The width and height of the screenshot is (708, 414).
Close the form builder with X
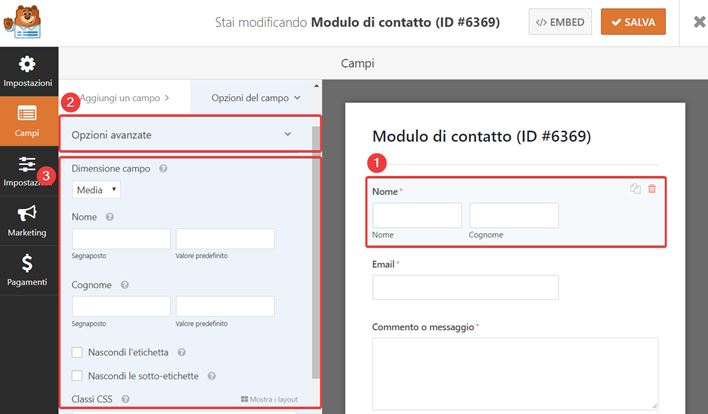[699, 22]
